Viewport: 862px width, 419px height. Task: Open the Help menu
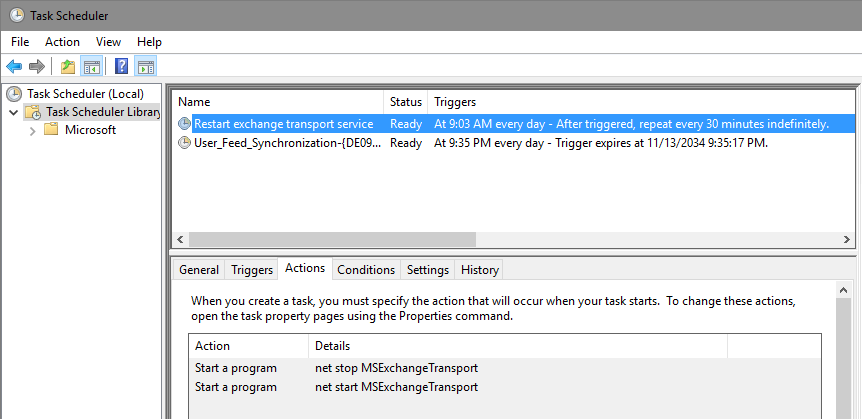coord(149,42)
